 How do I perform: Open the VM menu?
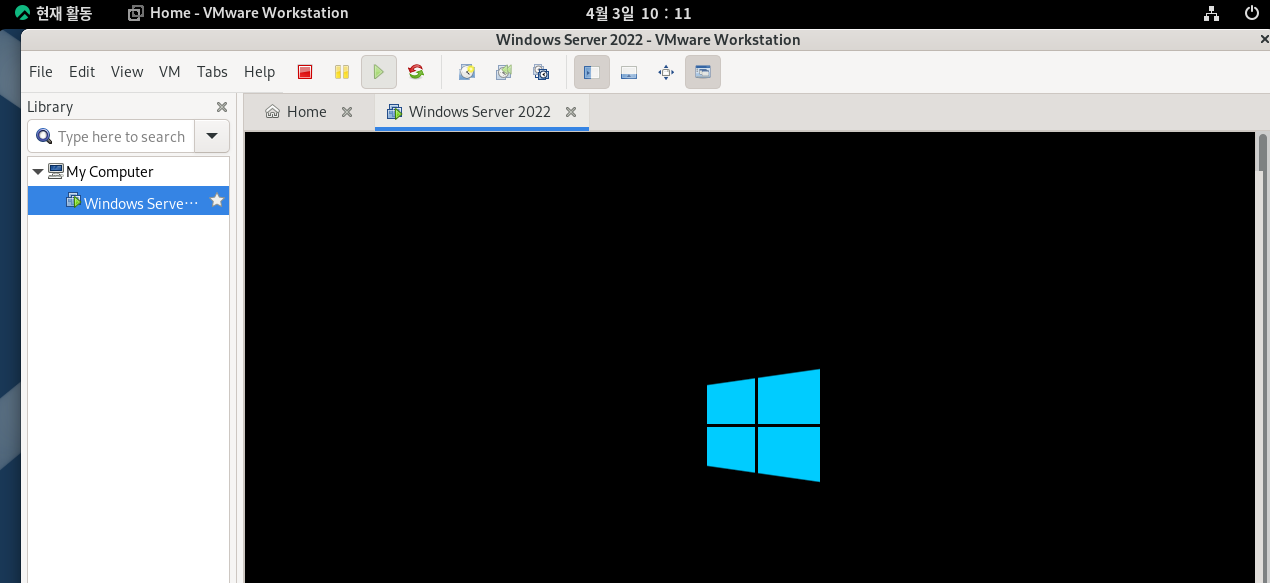point(170,72)
